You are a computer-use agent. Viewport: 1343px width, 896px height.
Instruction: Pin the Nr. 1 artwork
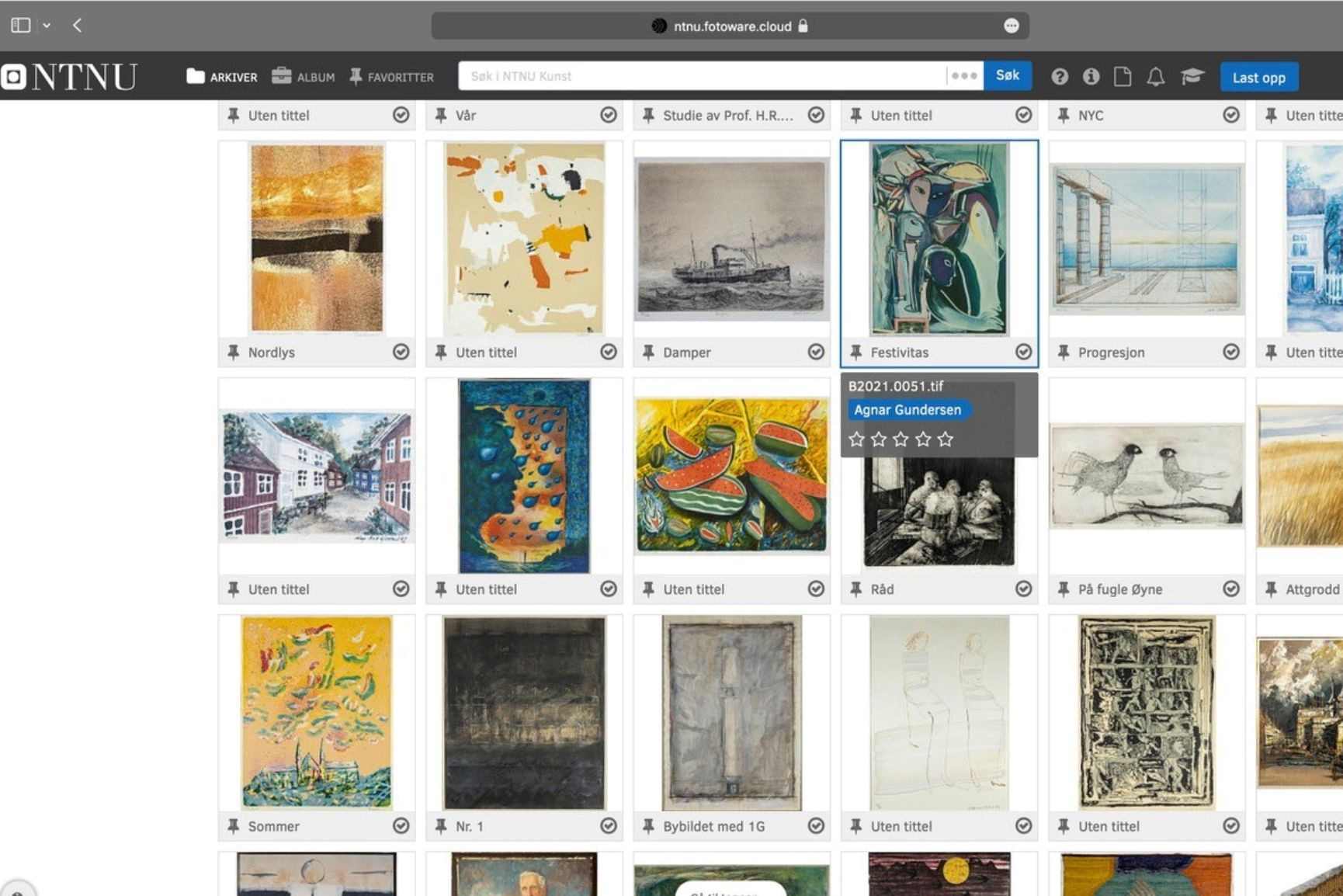coord(441,826)
